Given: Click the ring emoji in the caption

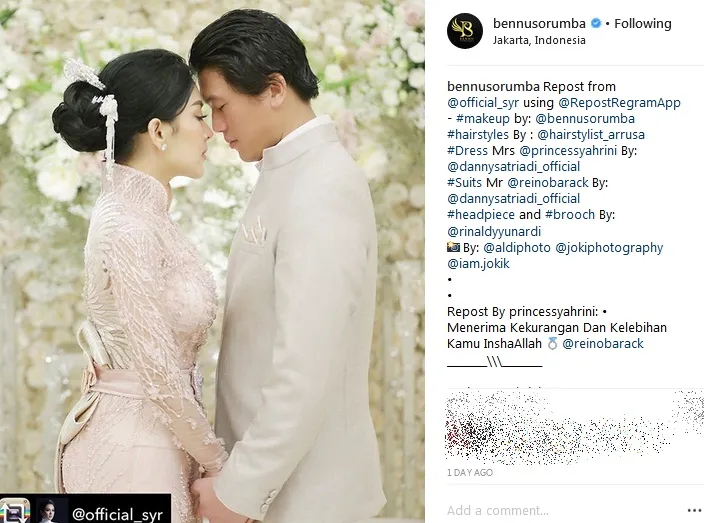Looking at the screenshot, I should (552, 344).
